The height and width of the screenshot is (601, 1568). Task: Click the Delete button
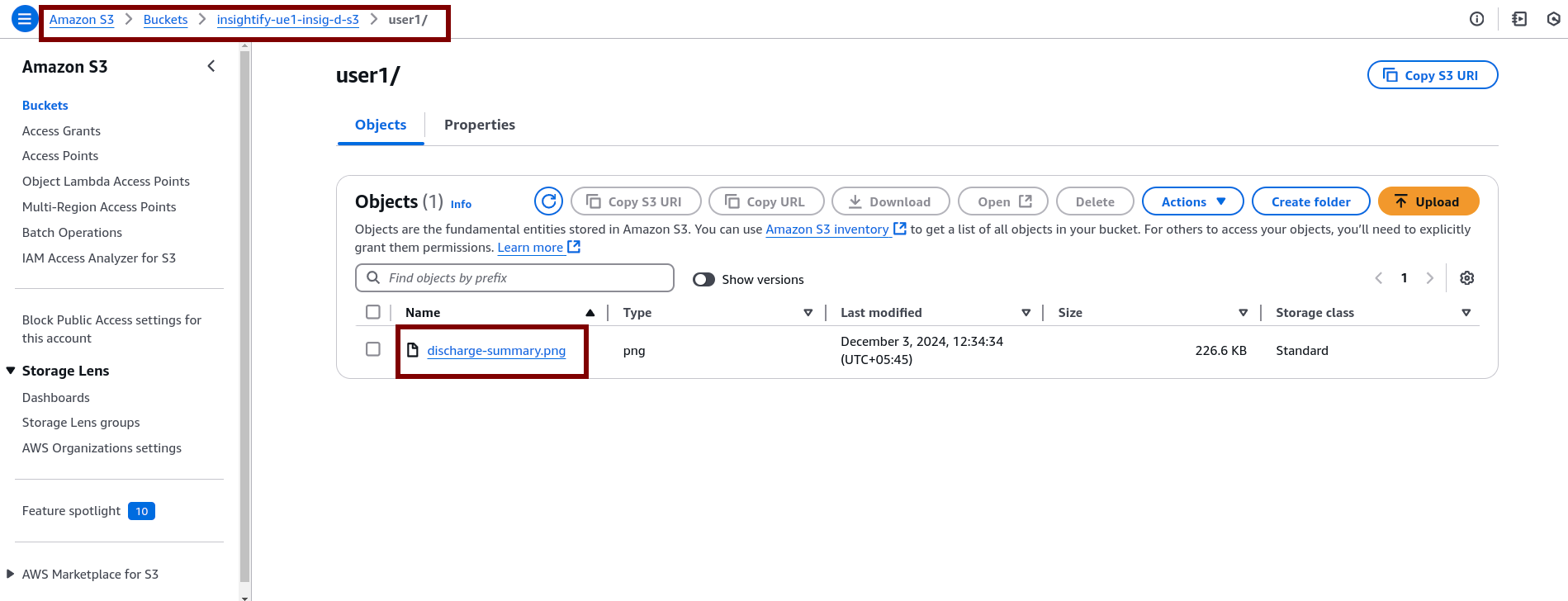[1095, 201]
